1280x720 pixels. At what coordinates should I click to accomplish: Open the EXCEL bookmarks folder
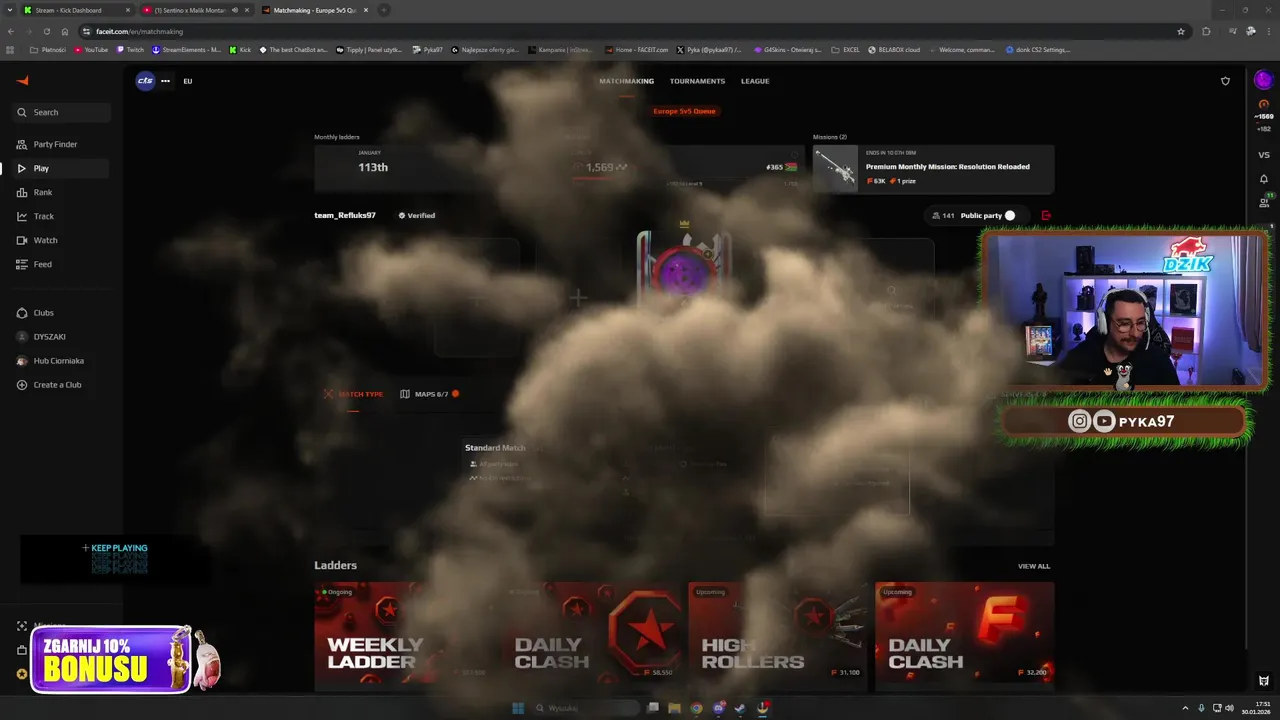point(845,49)
